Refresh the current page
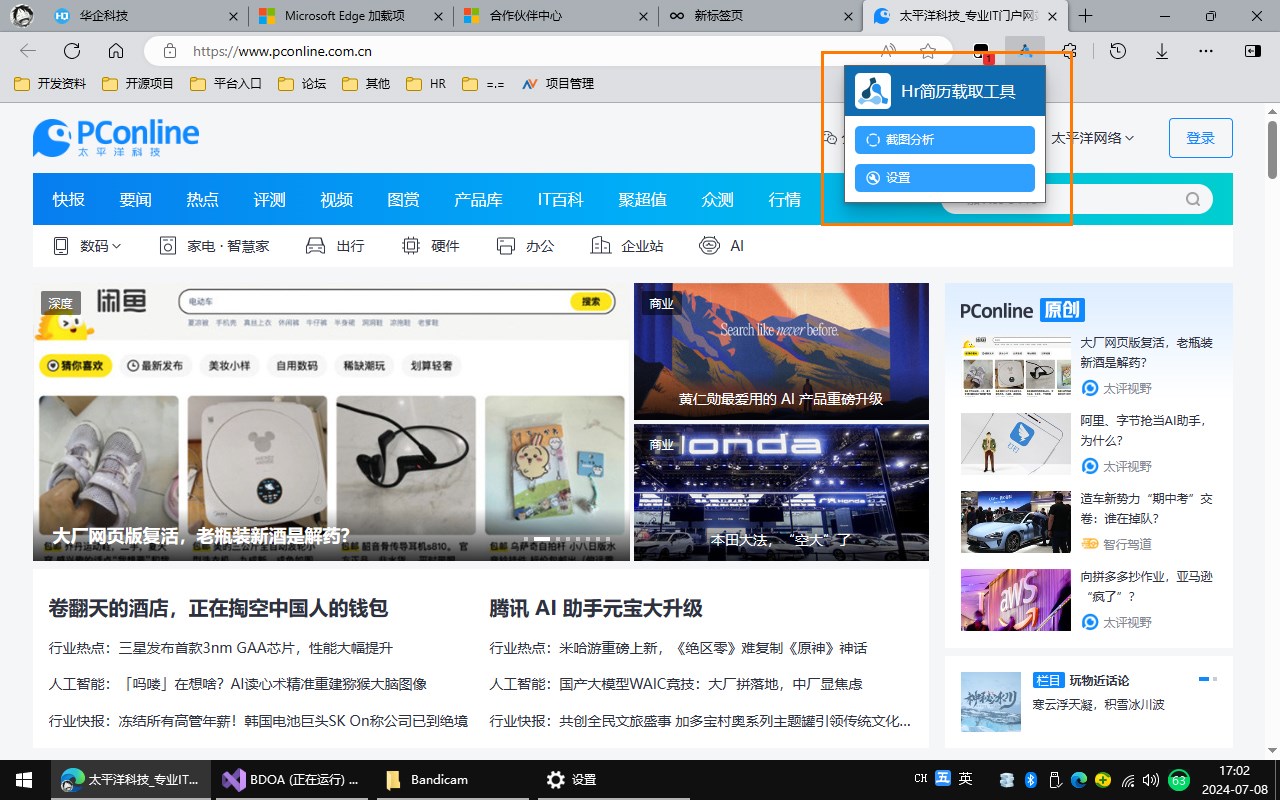Viewport: 1280px width, 800px height. (72, 51)
